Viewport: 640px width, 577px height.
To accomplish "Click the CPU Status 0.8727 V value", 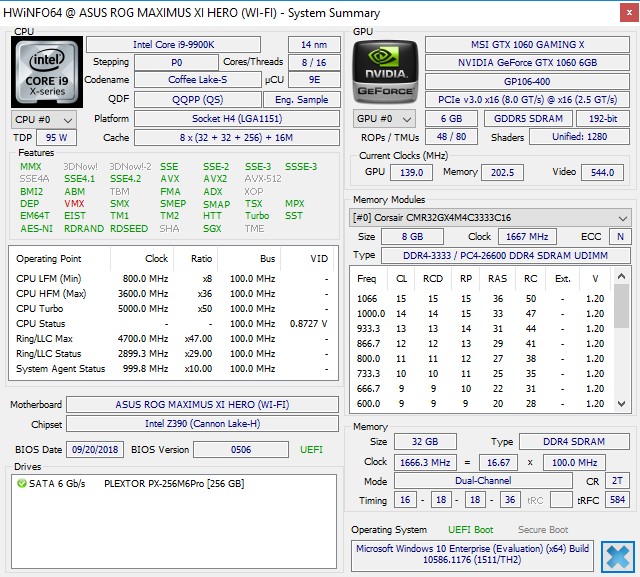I will (x=308, y=324).
